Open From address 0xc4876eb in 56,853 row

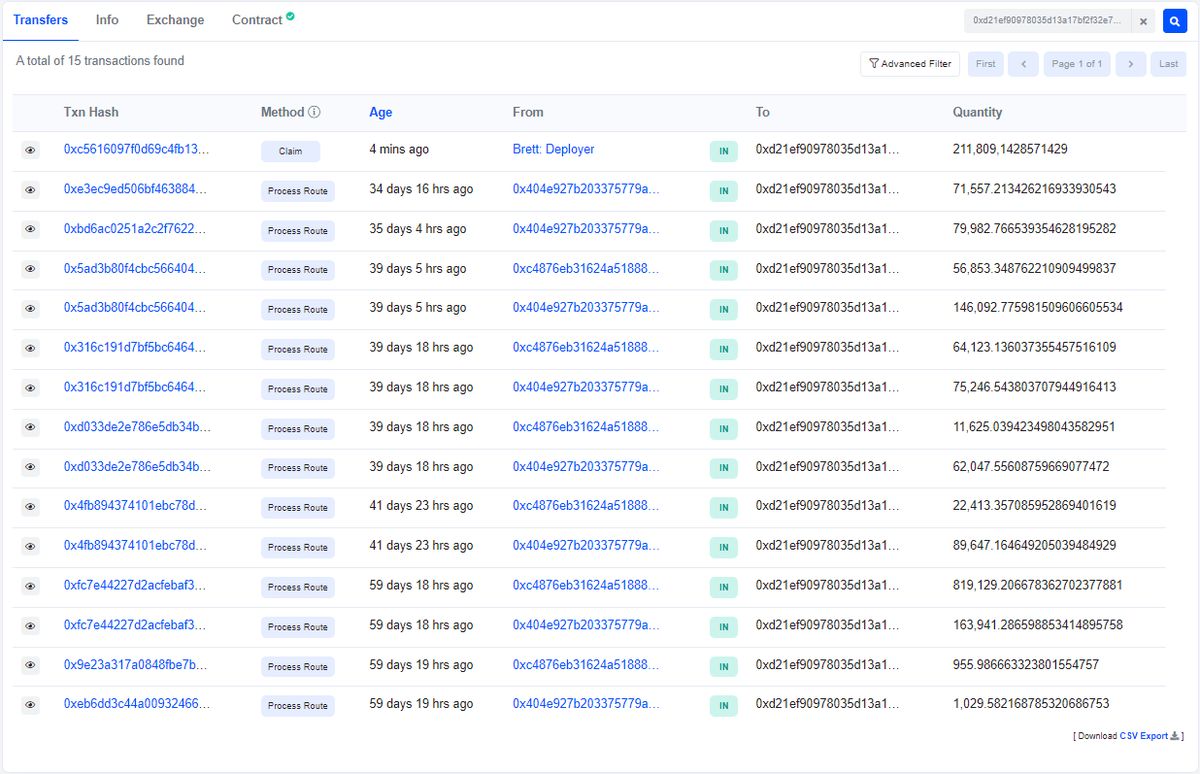coord(586,268)
